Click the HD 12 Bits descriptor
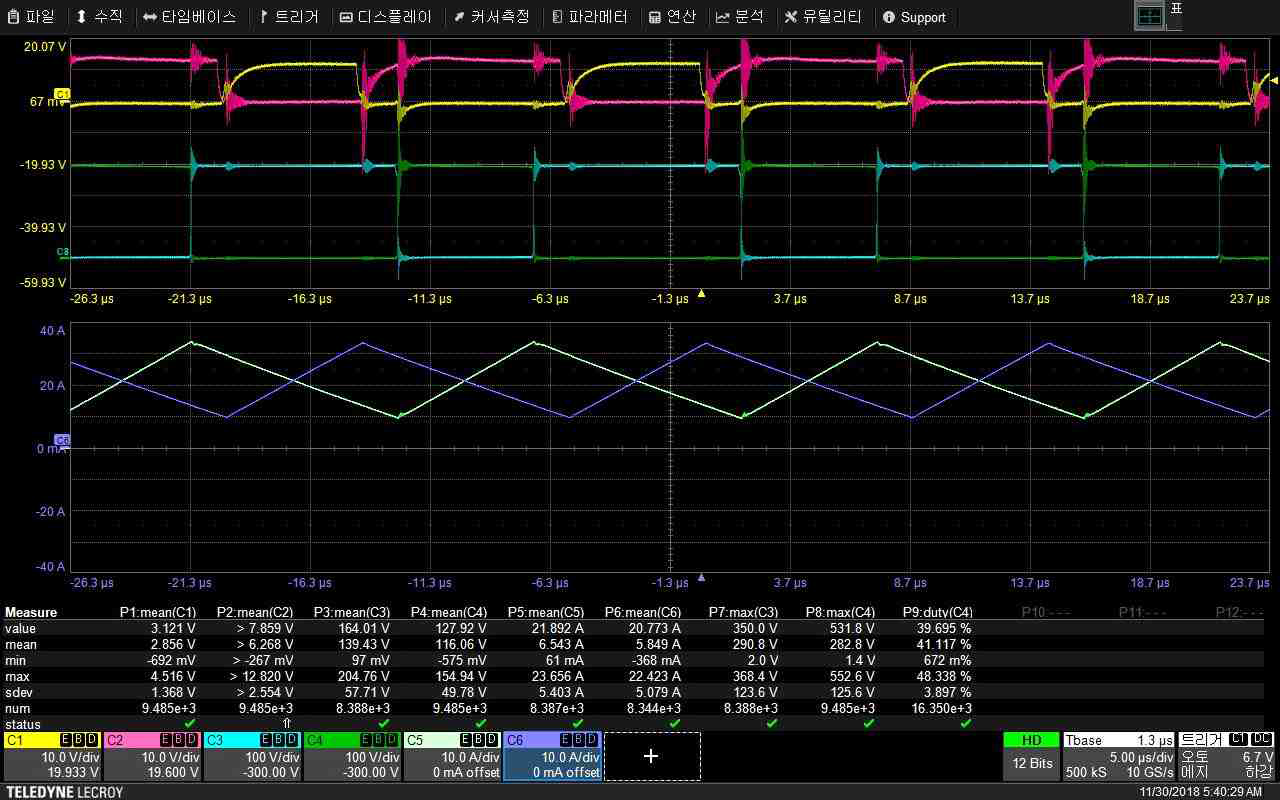Image resolution: width=1280 pixels, height=800 pixels. click(x=1031, y=756)
